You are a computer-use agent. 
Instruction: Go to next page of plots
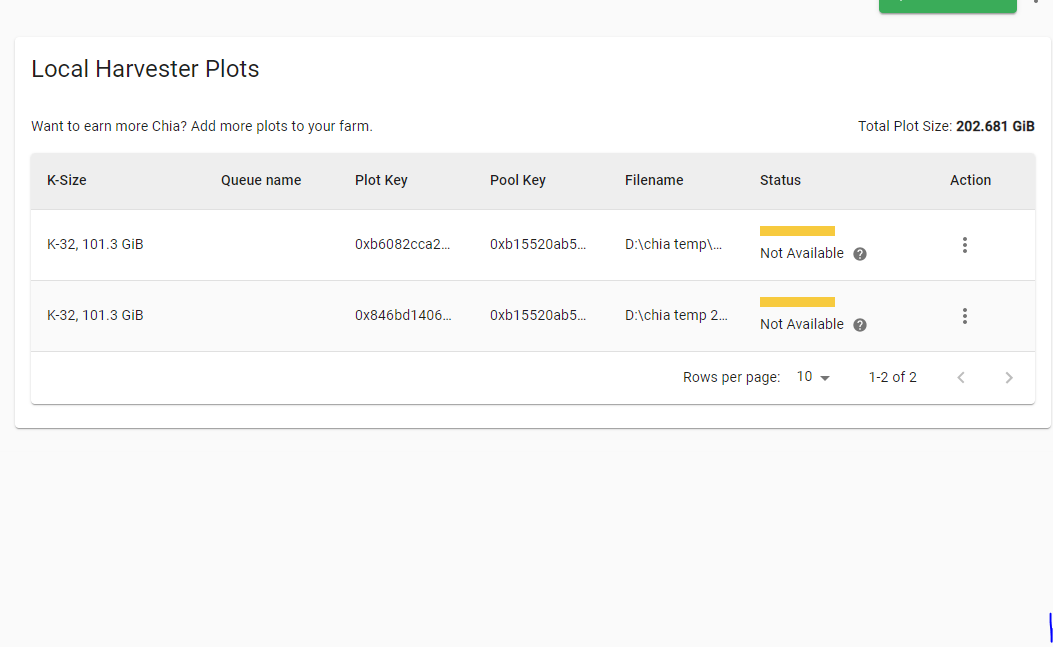tap(1009, 378)
